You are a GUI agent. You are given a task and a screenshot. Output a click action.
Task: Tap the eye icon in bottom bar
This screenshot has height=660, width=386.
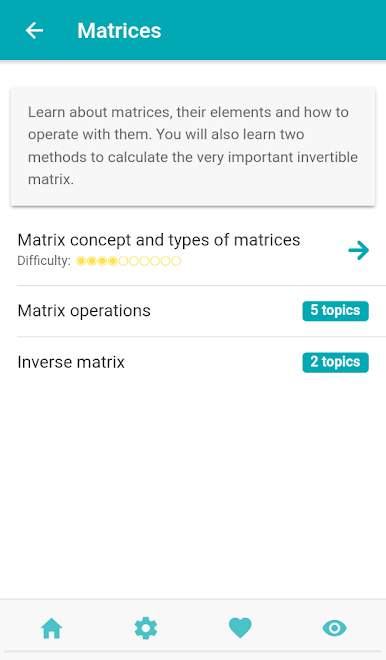334,628
